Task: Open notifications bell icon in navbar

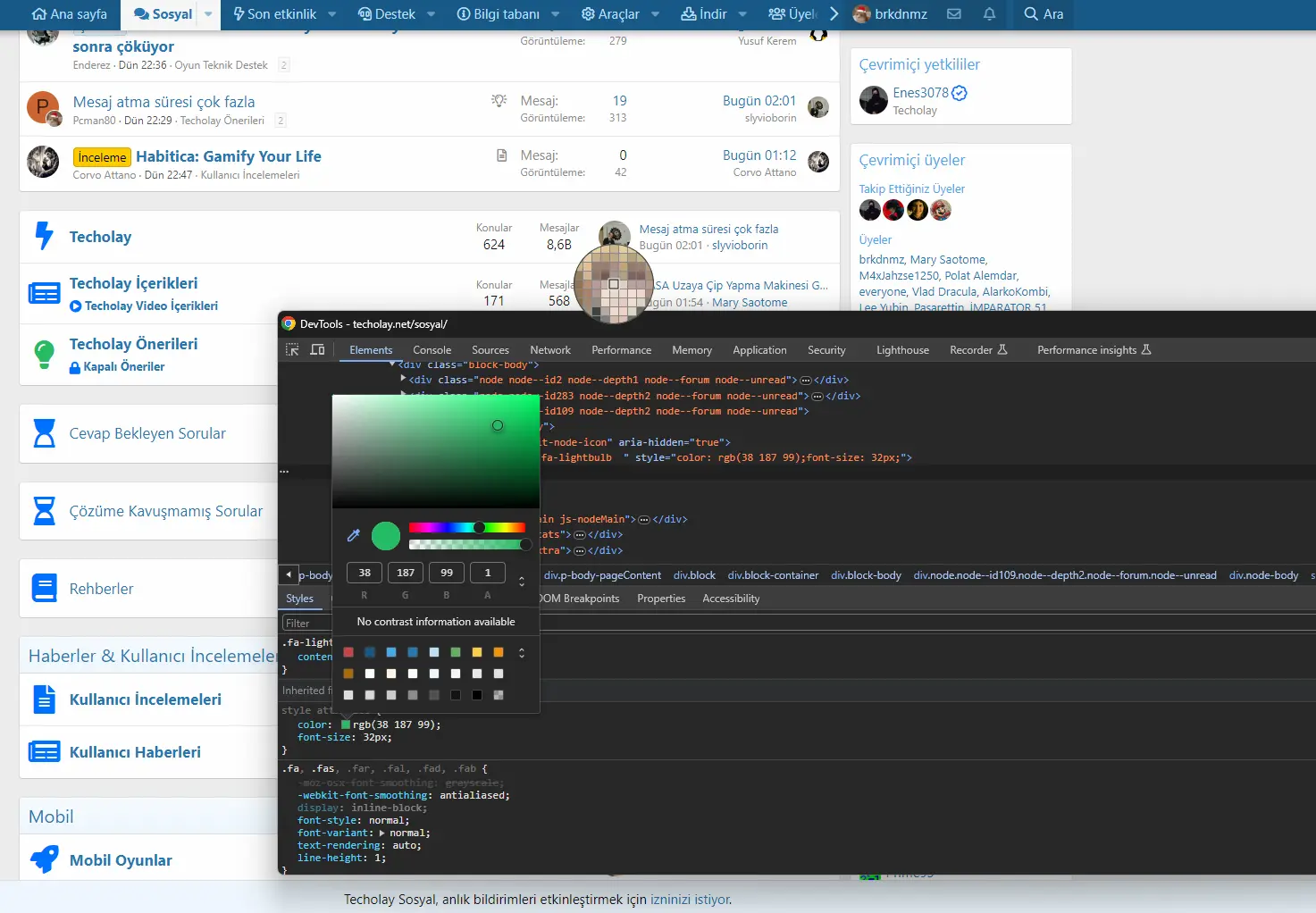Action: [x=989, y=14]
